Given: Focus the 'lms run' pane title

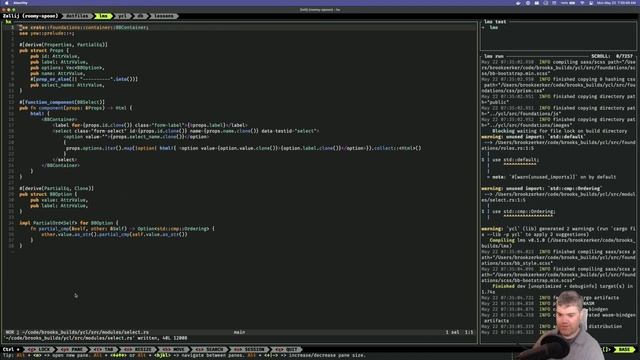Looking at the screenshot, I should pyautogui.click(x=493, y=56).
